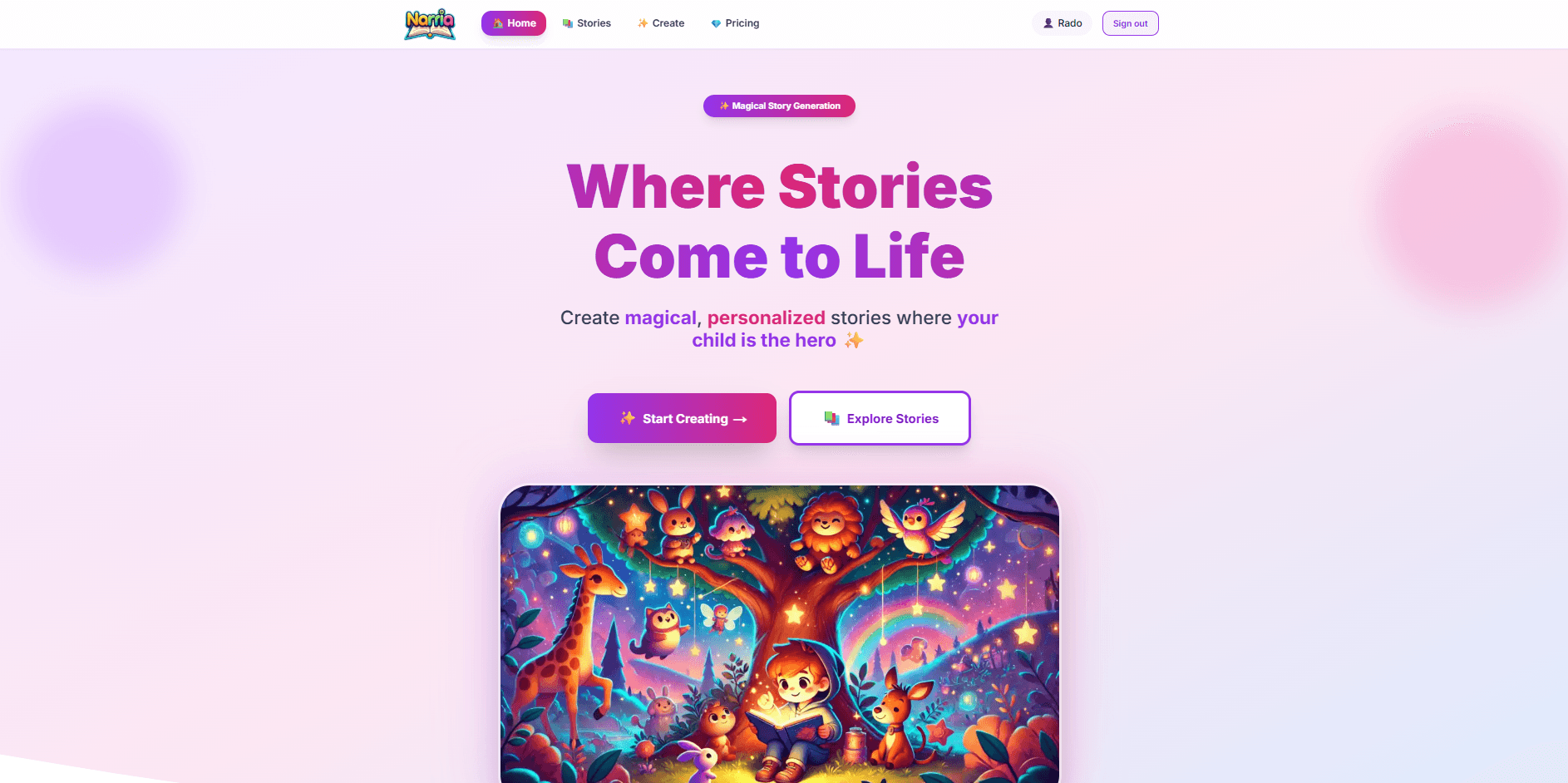This screenshot has width=1568, height=783.
Task: Open the Rado profile chip
Action: pos(1062,23)
